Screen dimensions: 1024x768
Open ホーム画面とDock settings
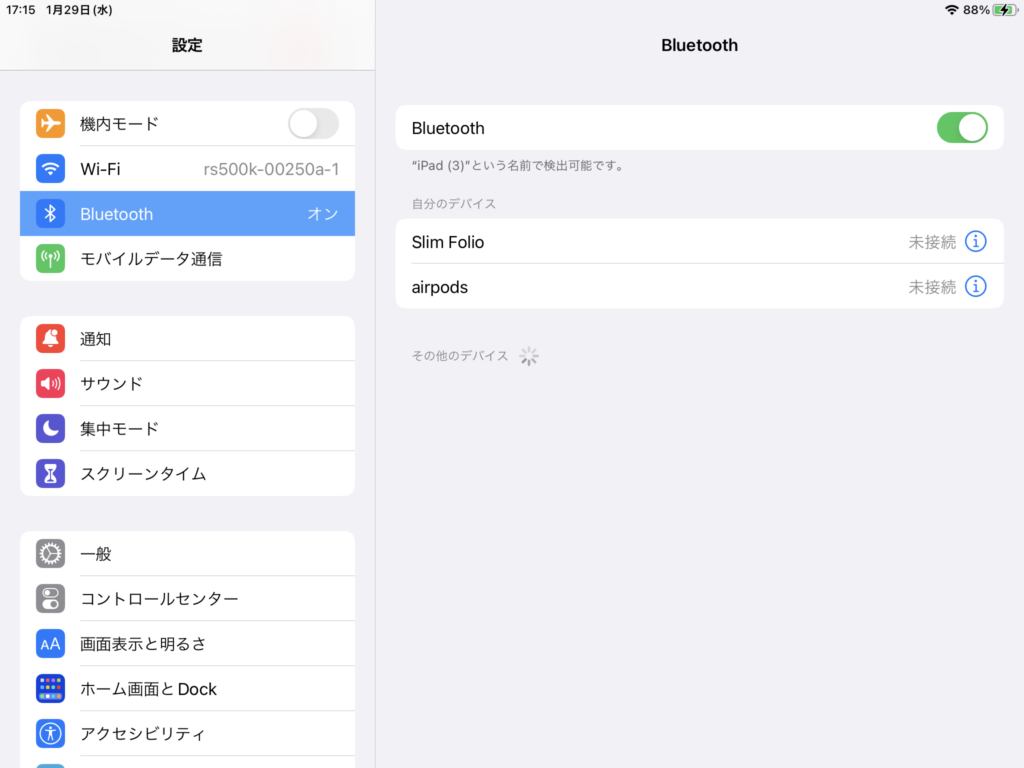187,689
